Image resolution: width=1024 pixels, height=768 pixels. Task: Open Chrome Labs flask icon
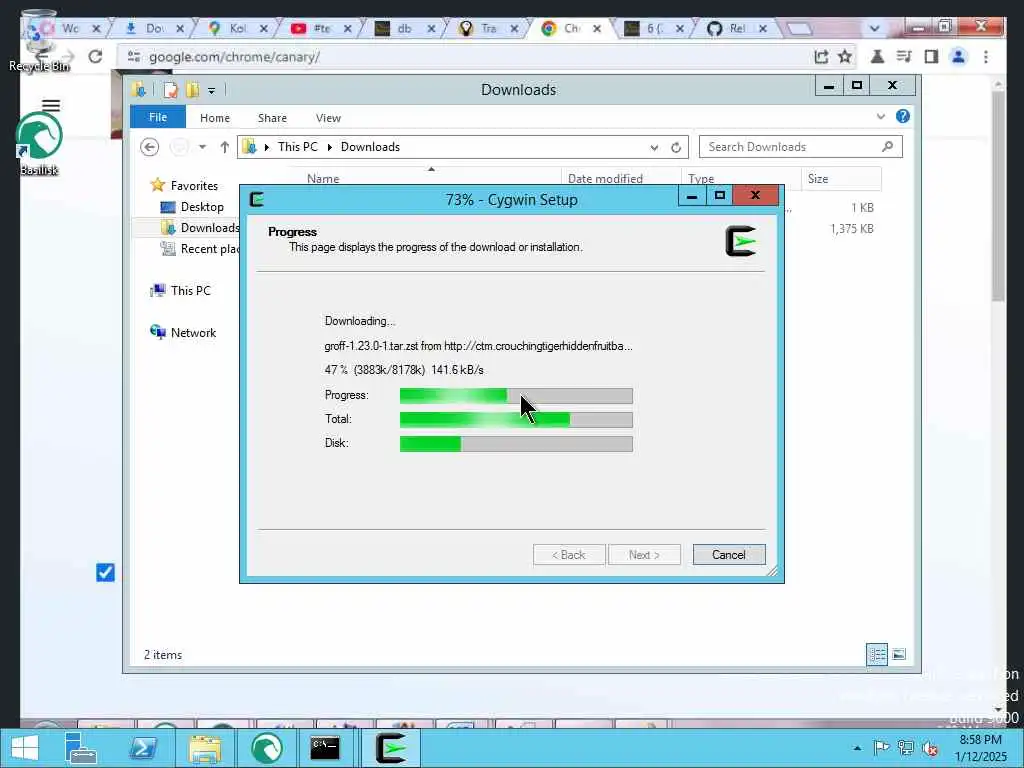click(877, 57)
